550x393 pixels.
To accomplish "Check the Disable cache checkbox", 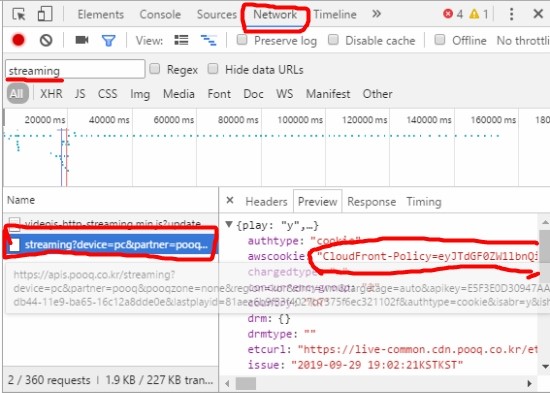I will tap(333, 40).
